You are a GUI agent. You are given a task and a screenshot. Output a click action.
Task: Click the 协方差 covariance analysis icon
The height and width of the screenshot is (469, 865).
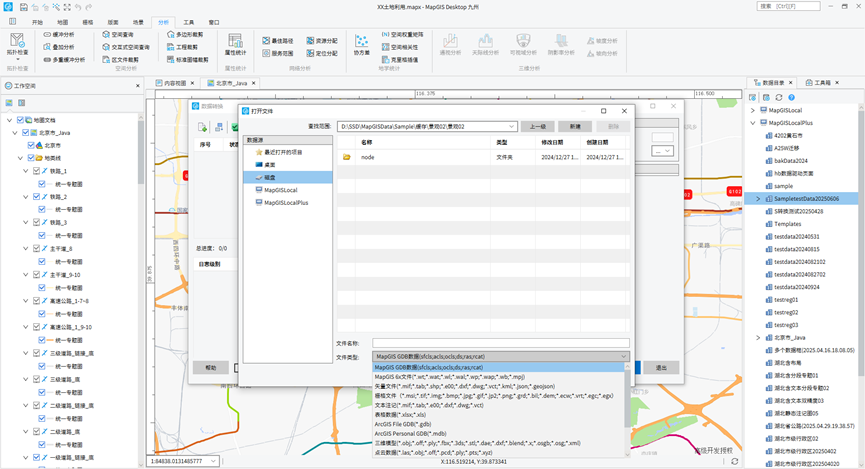(361, 46)
